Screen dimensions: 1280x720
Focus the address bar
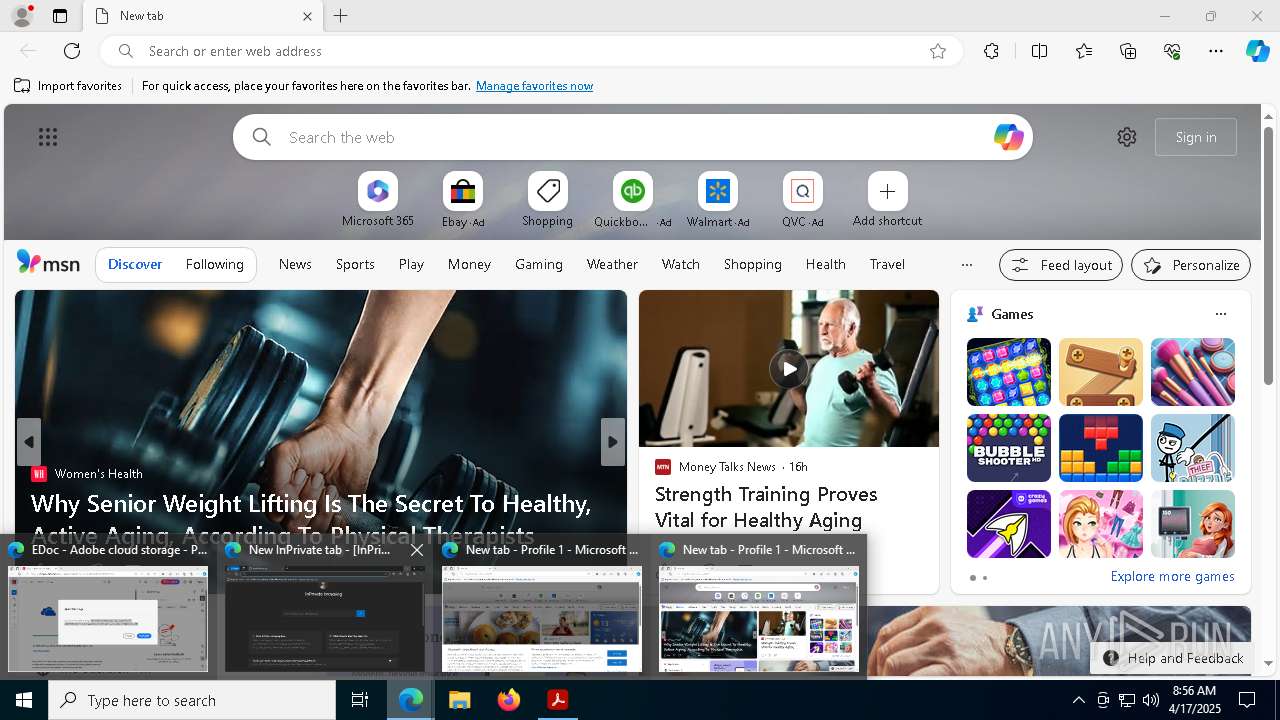[x=530, y=51]
